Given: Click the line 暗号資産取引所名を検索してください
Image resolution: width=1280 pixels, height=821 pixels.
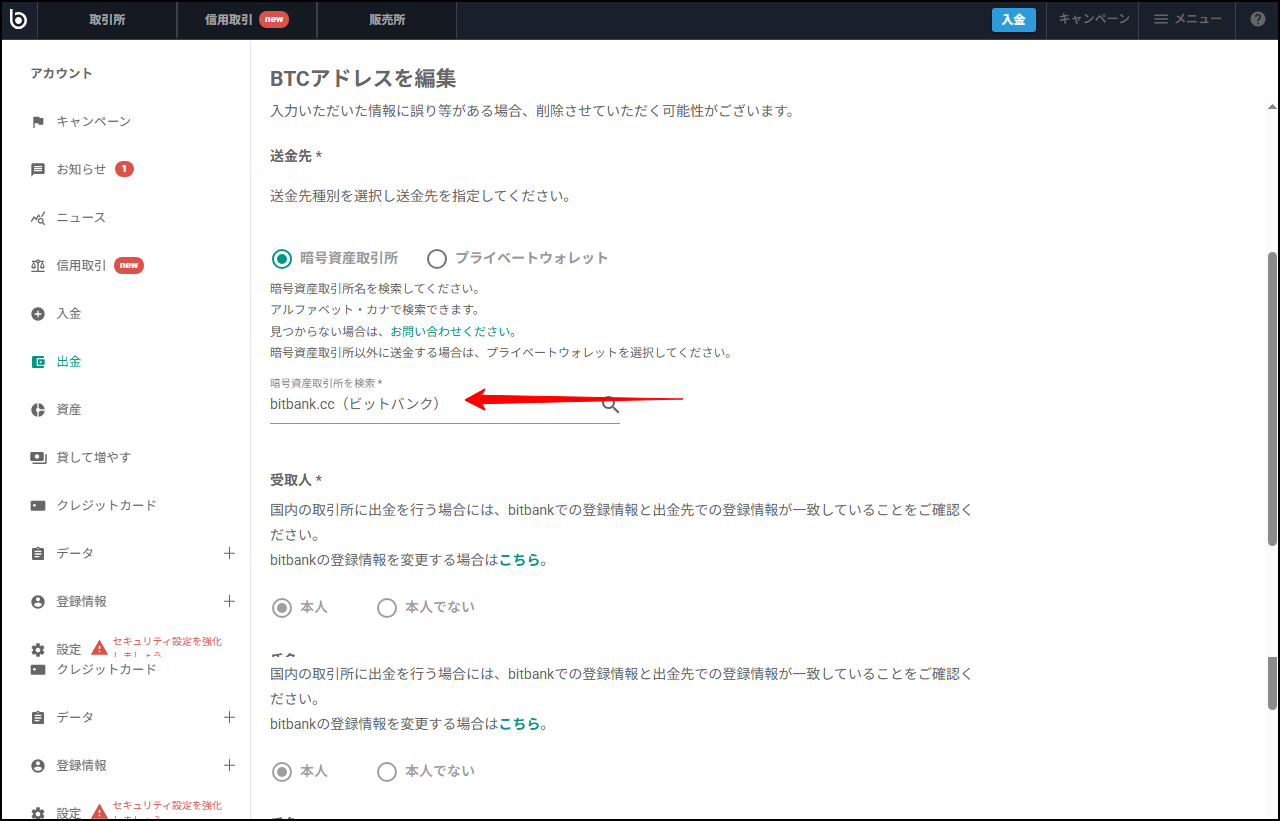Looking at the screenshot, I should 375,288.
